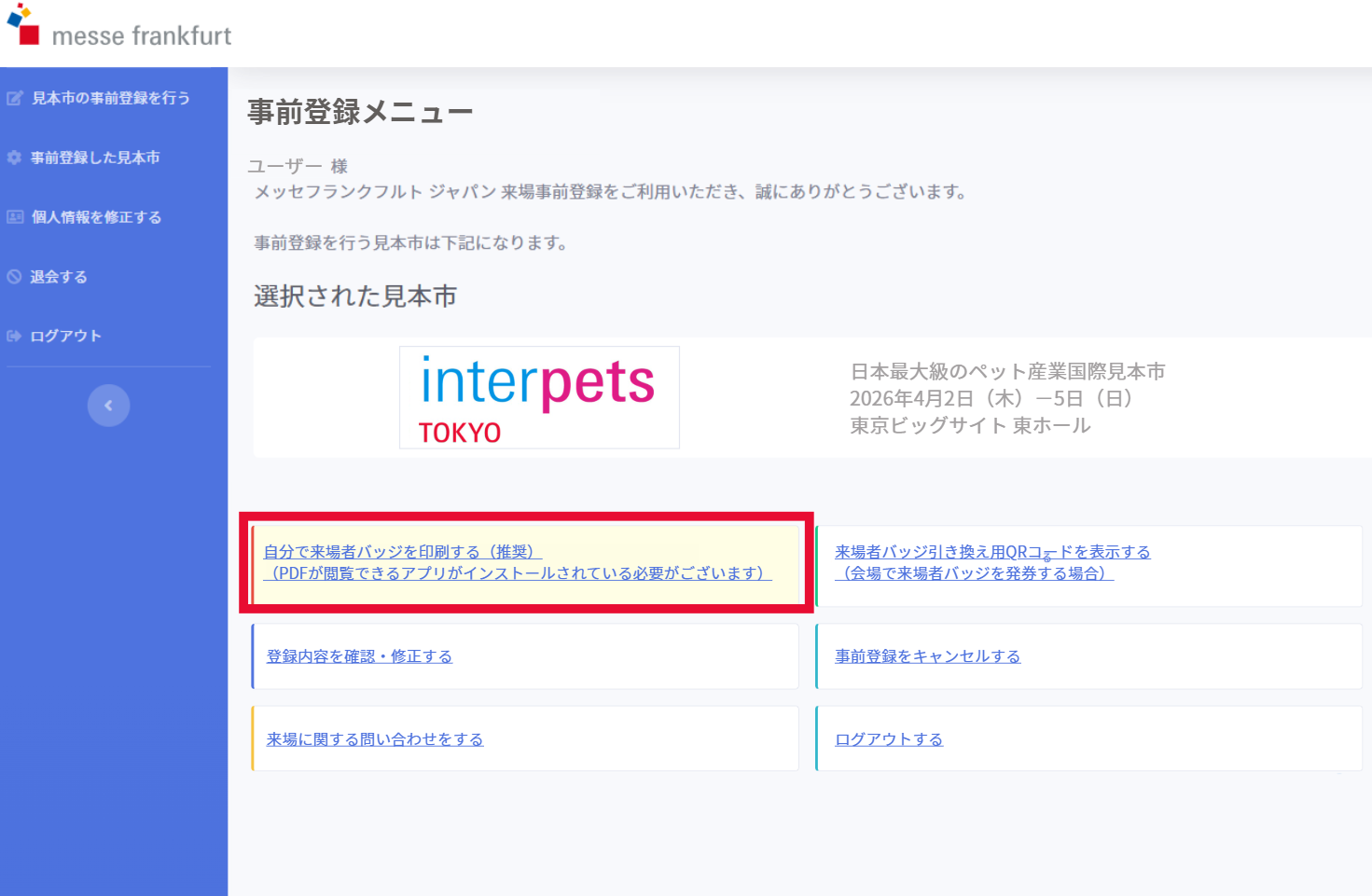
Task: Select 事前登録した見本市 sidebar item
Action: pos(95,158)
